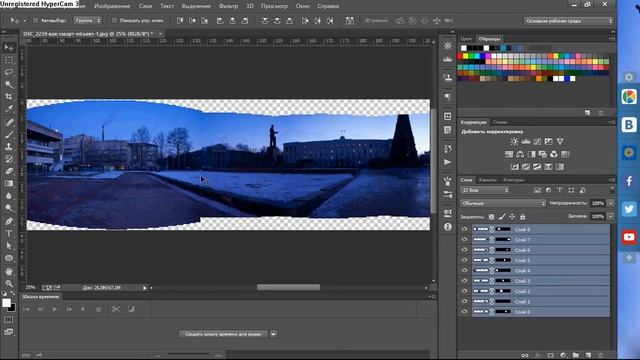Open the opacity slider arrow
Viewport: 640px width, 360px height.
point(611,203)
